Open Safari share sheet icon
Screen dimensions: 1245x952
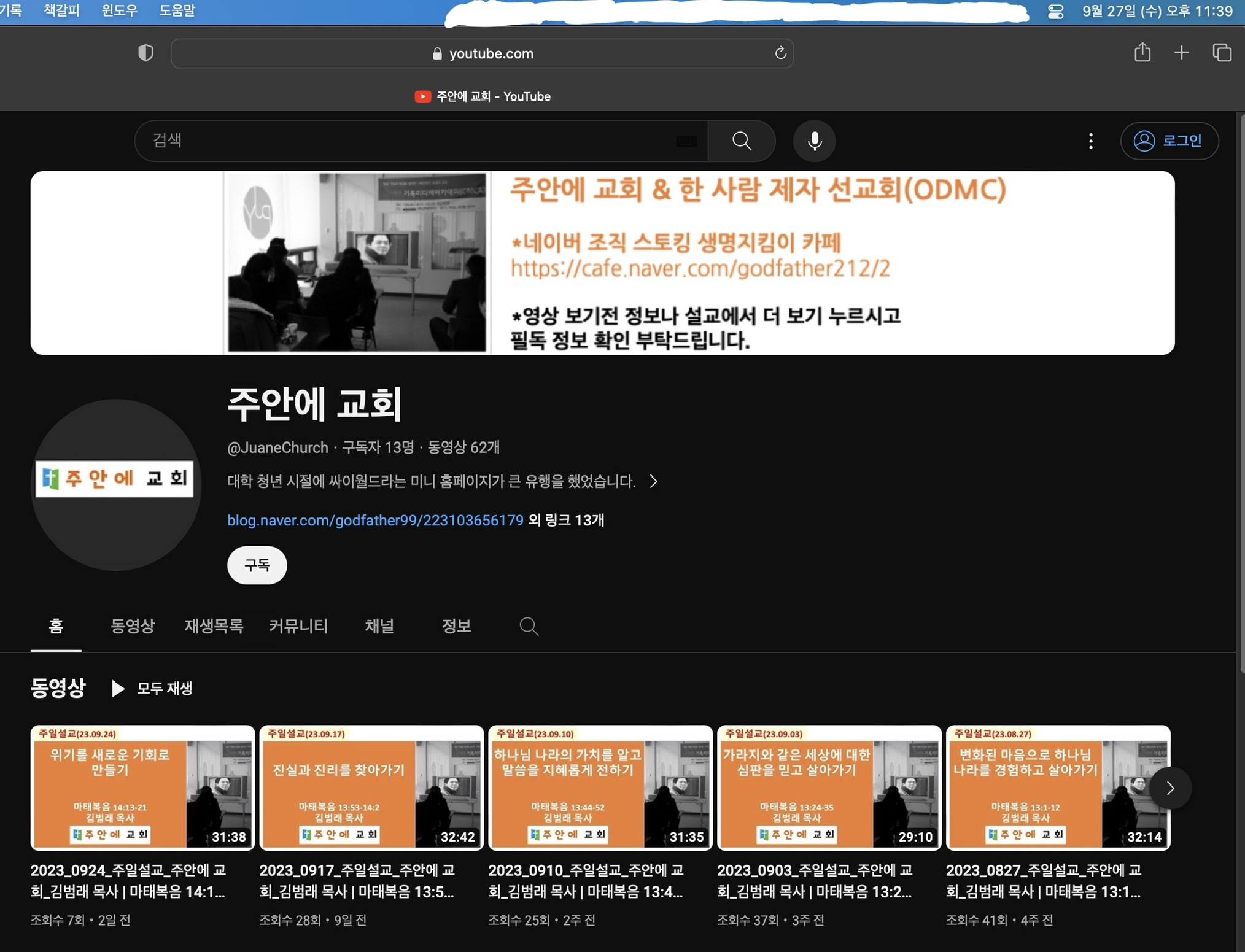pos(1142,53)
